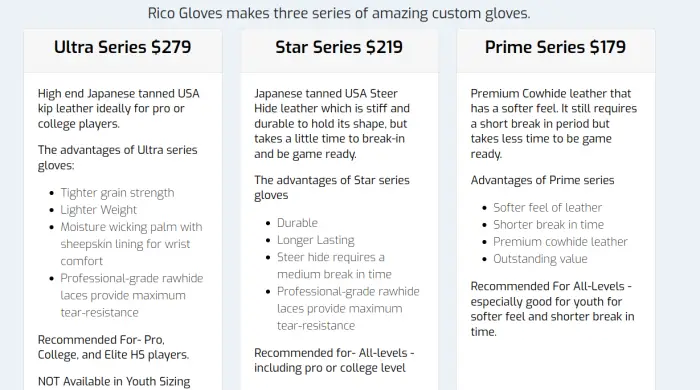Select the 'Lighter Weight' bullet item
The height and width of the screenshot is (390, 700).
pyautogui.click(x=99, y=210)
